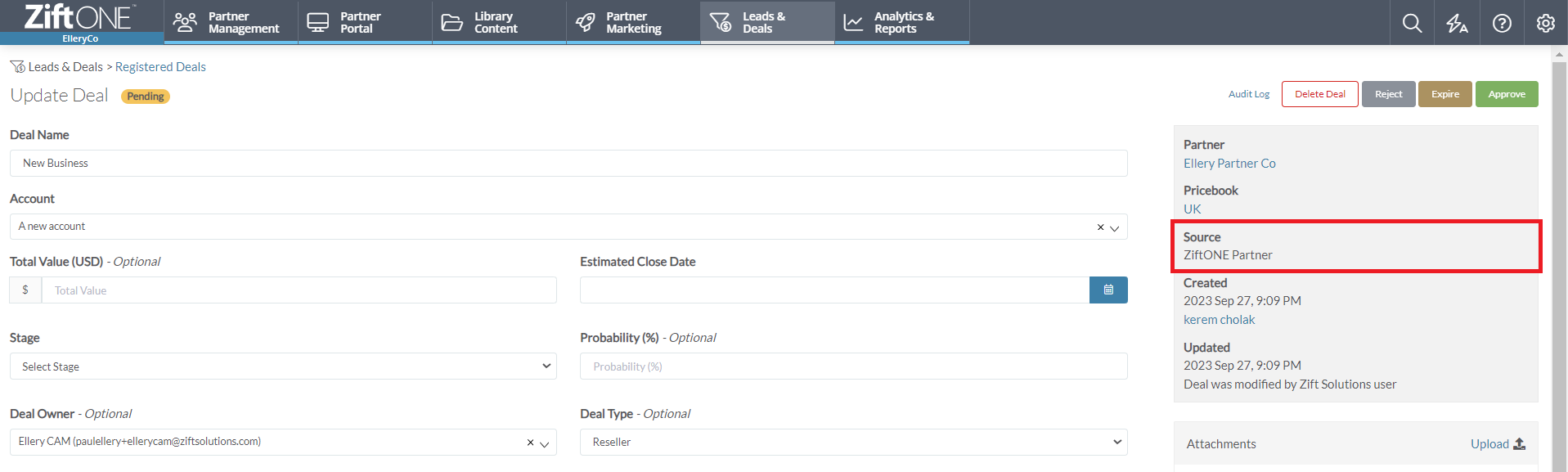1568x472 pixels.
Task: Click the dollar sign currency prefix
Action: pos(25,290)
